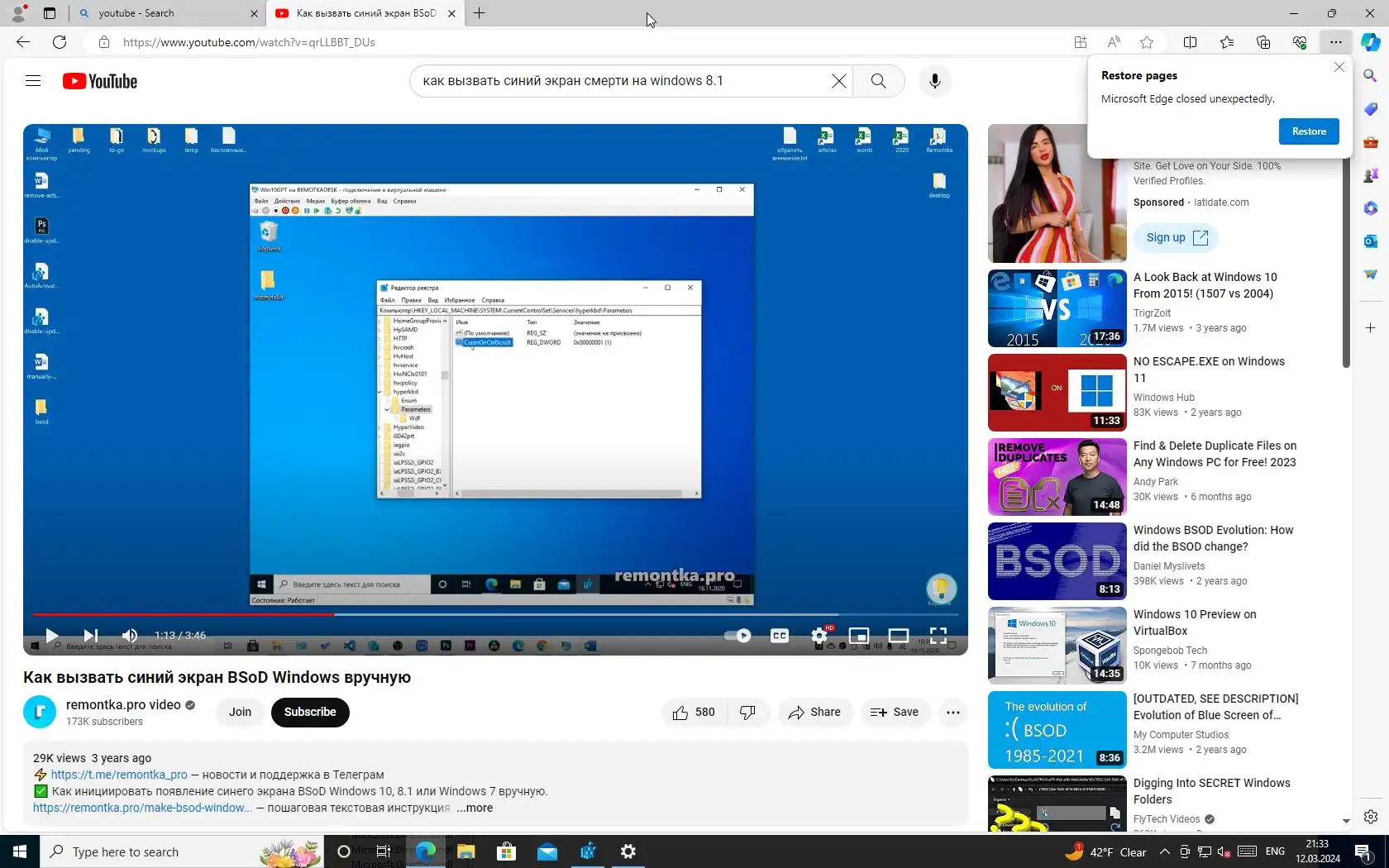Toggle the autoplay switch
1389x868 pixels.
[737, 635]
